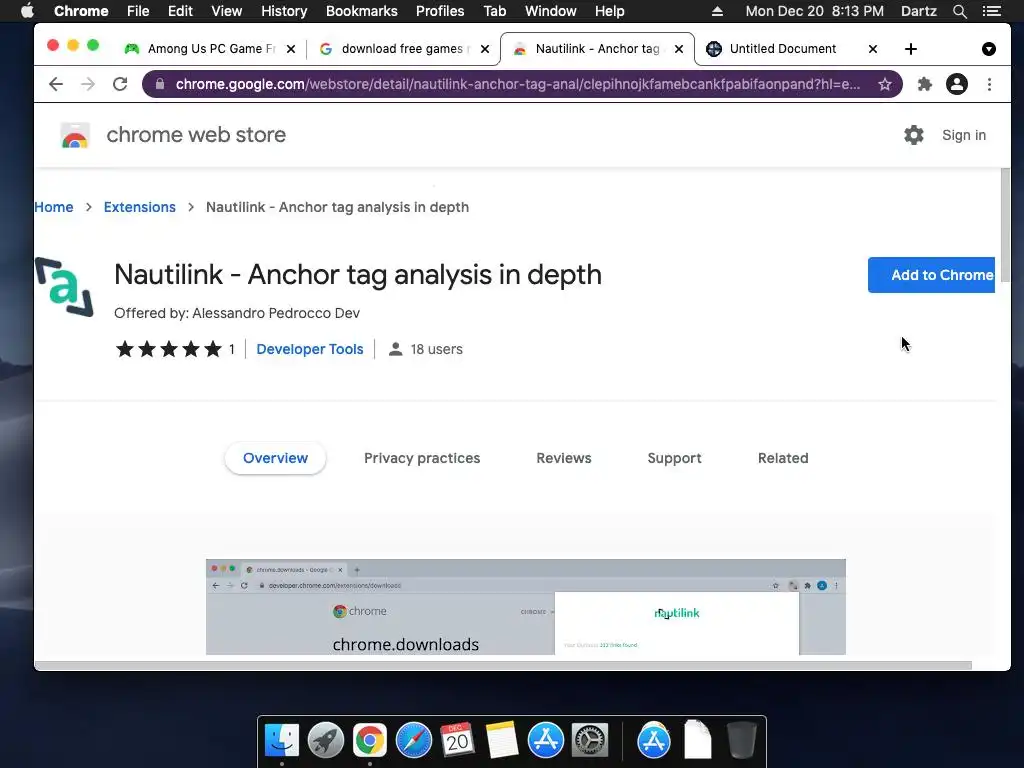Screen dimensions: 1024x768
Task: Open the Trash in the dock
Action: point(741,741)
